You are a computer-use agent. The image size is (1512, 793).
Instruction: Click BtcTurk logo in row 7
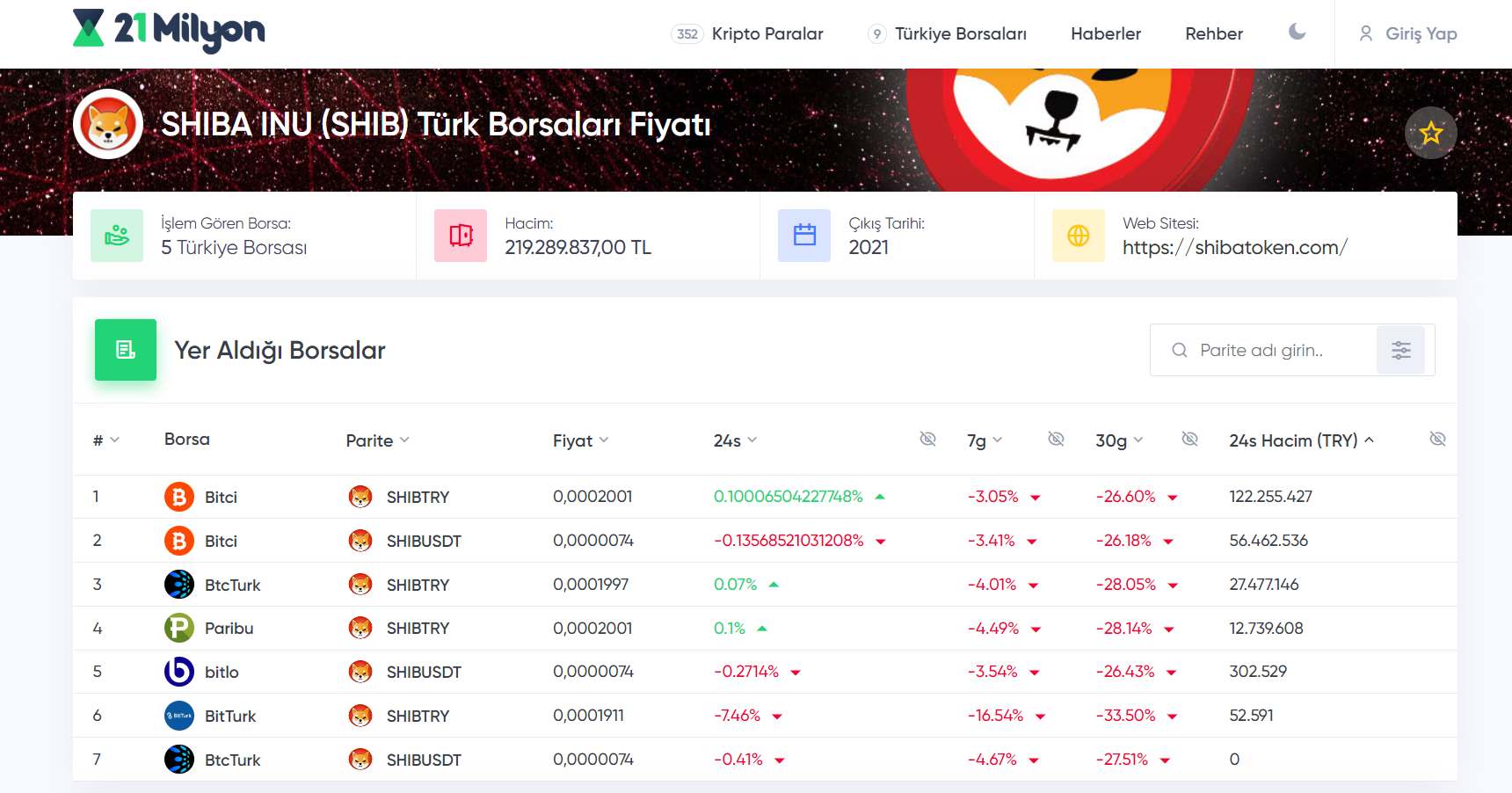[179, 760]
